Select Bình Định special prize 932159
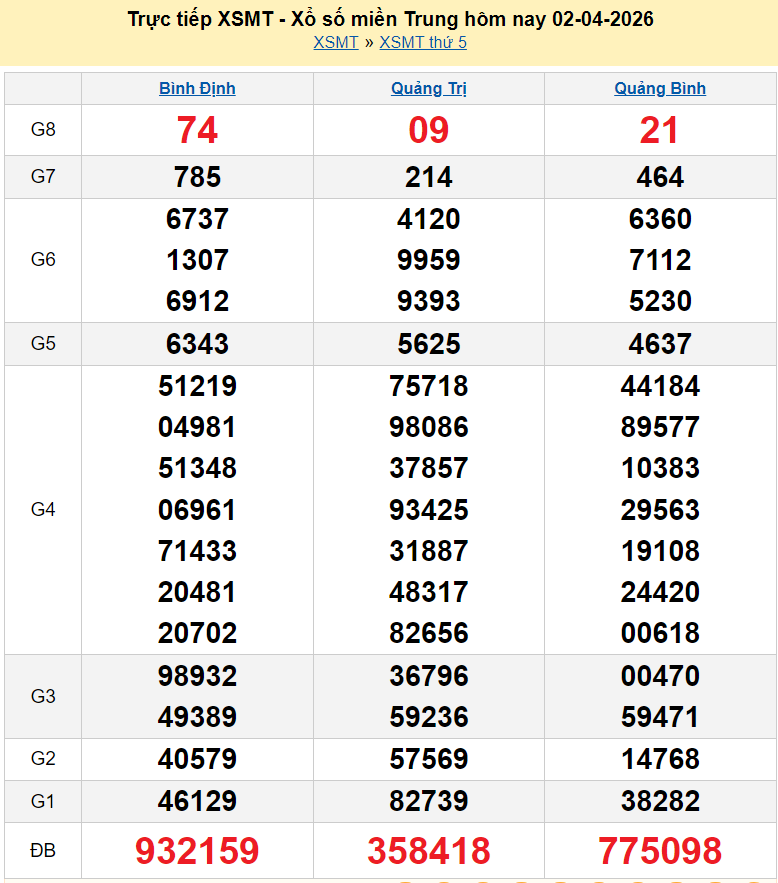The width and height of the screenshot is (778, 883). coord(197,851)
